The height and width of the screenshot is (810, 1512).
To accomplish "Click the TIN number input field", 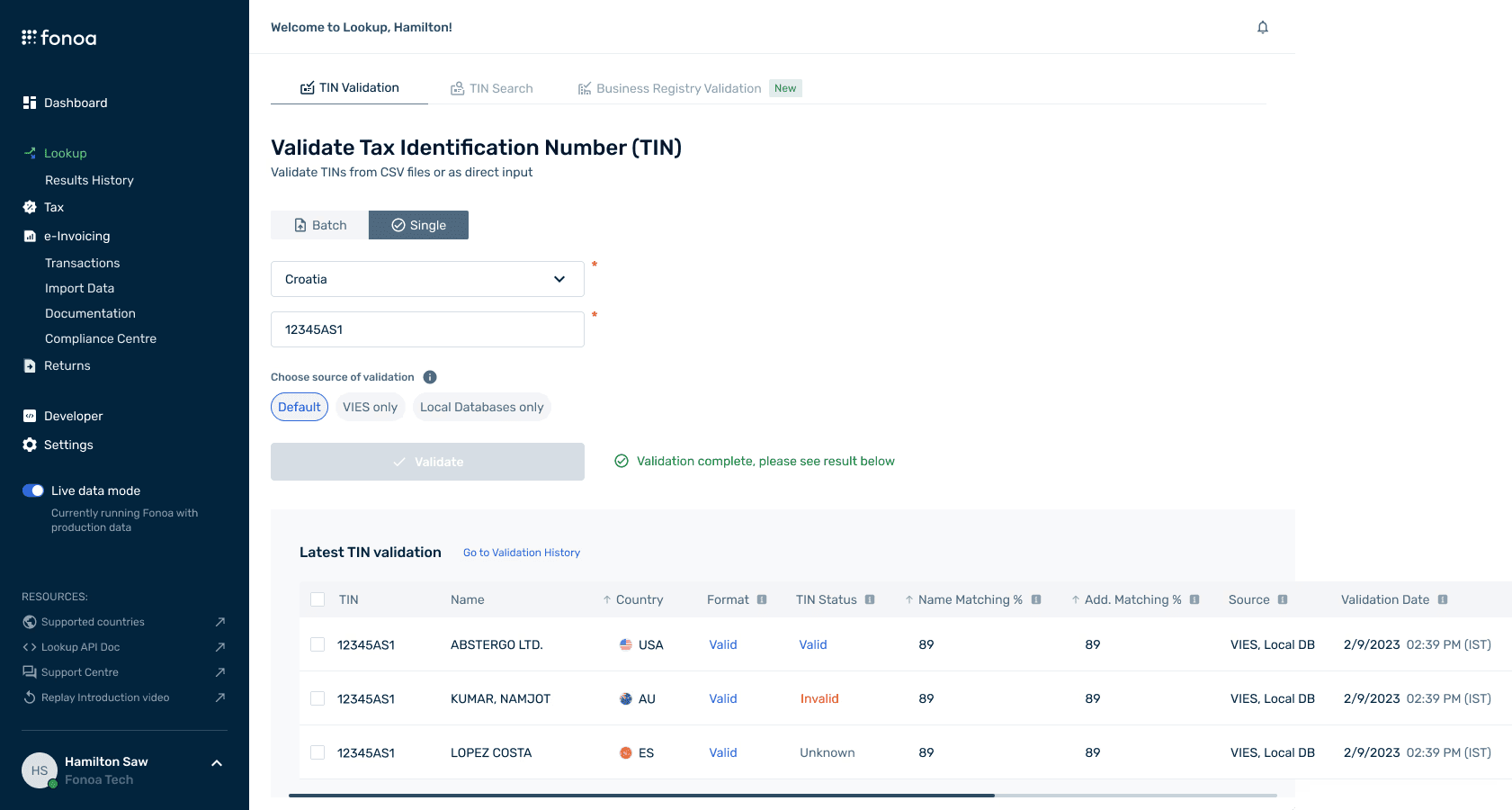I will [x=427, y=329].
